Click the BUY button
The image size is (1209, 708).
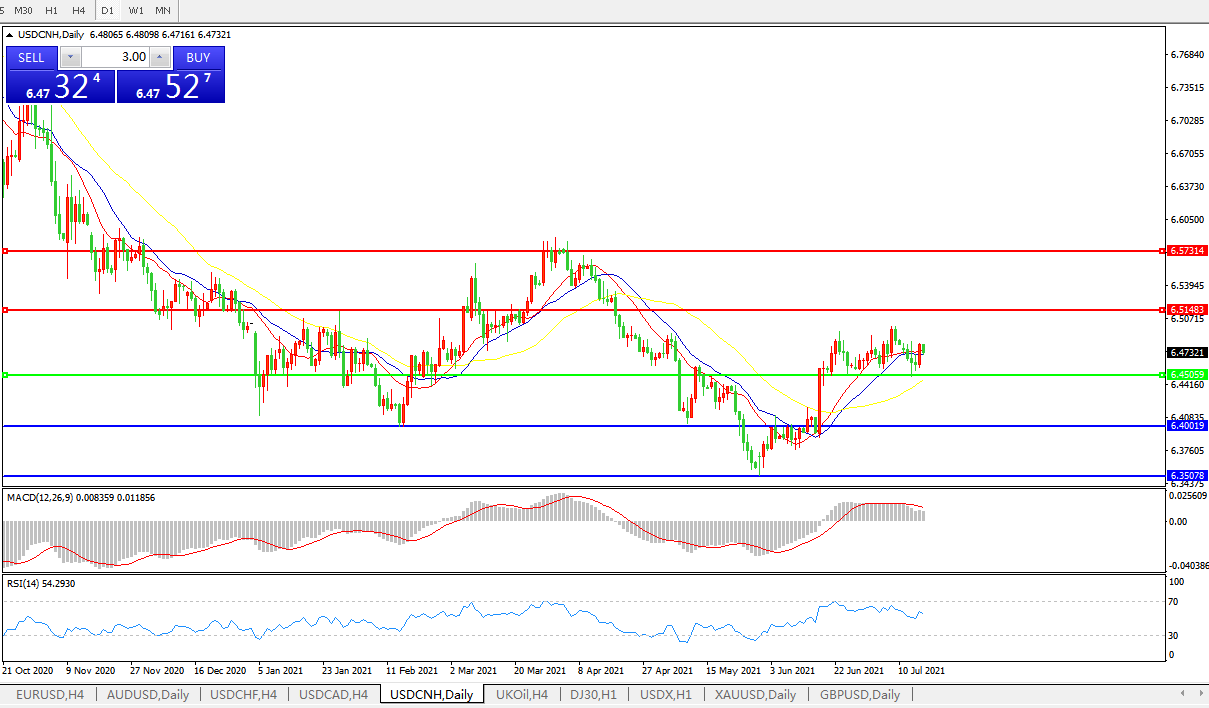pos(198,57)
